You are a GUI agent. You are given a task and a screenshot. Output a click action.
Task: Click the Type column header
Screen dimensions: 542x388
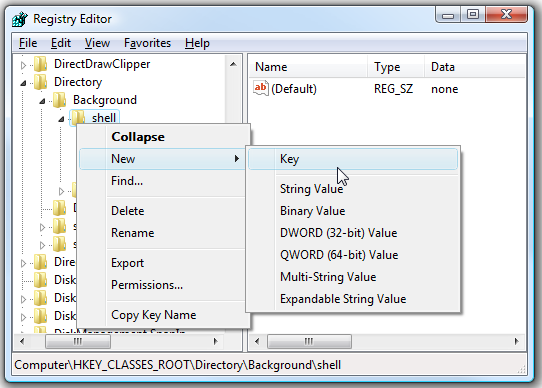point(396,67)
